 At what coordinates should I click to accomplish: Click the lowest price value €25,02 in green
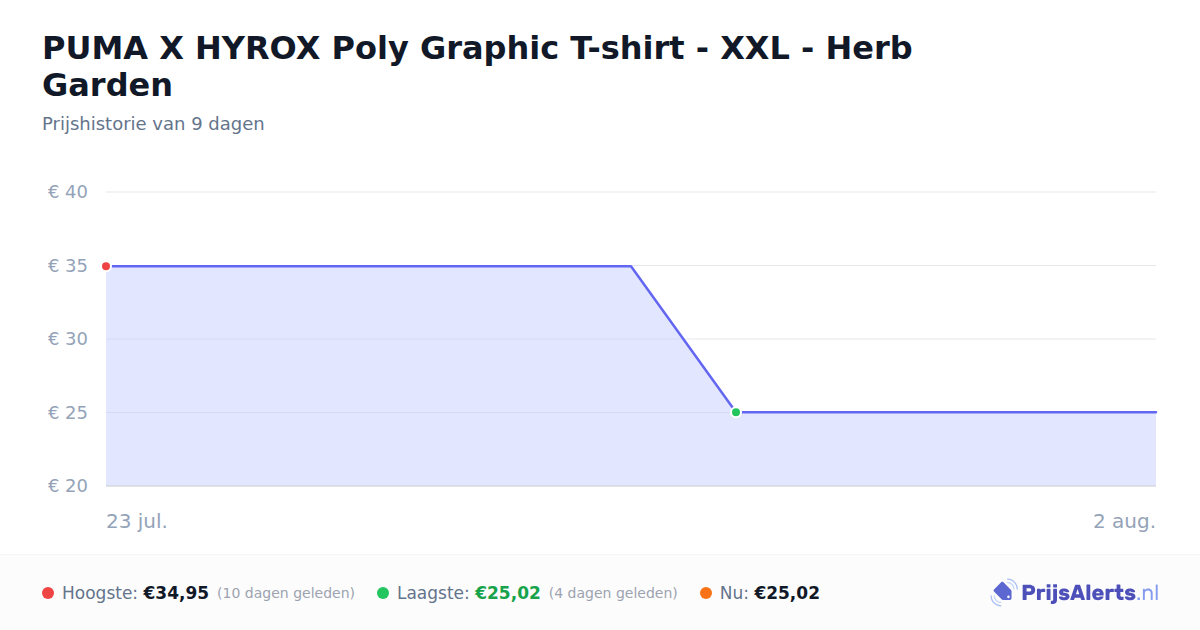click(x=508, y=593)
